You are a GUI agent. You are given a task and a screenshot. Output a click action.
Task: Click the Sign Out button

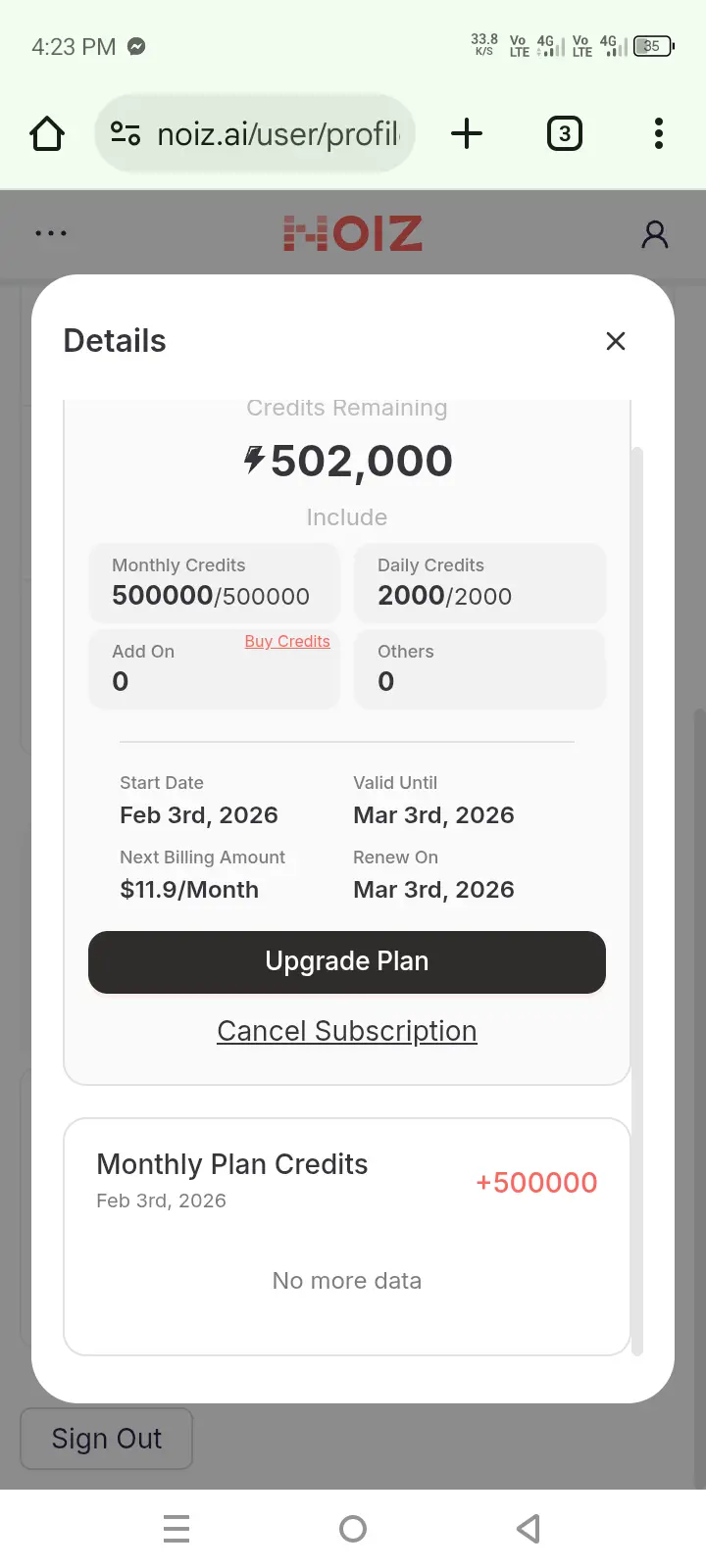point(107,1439)
